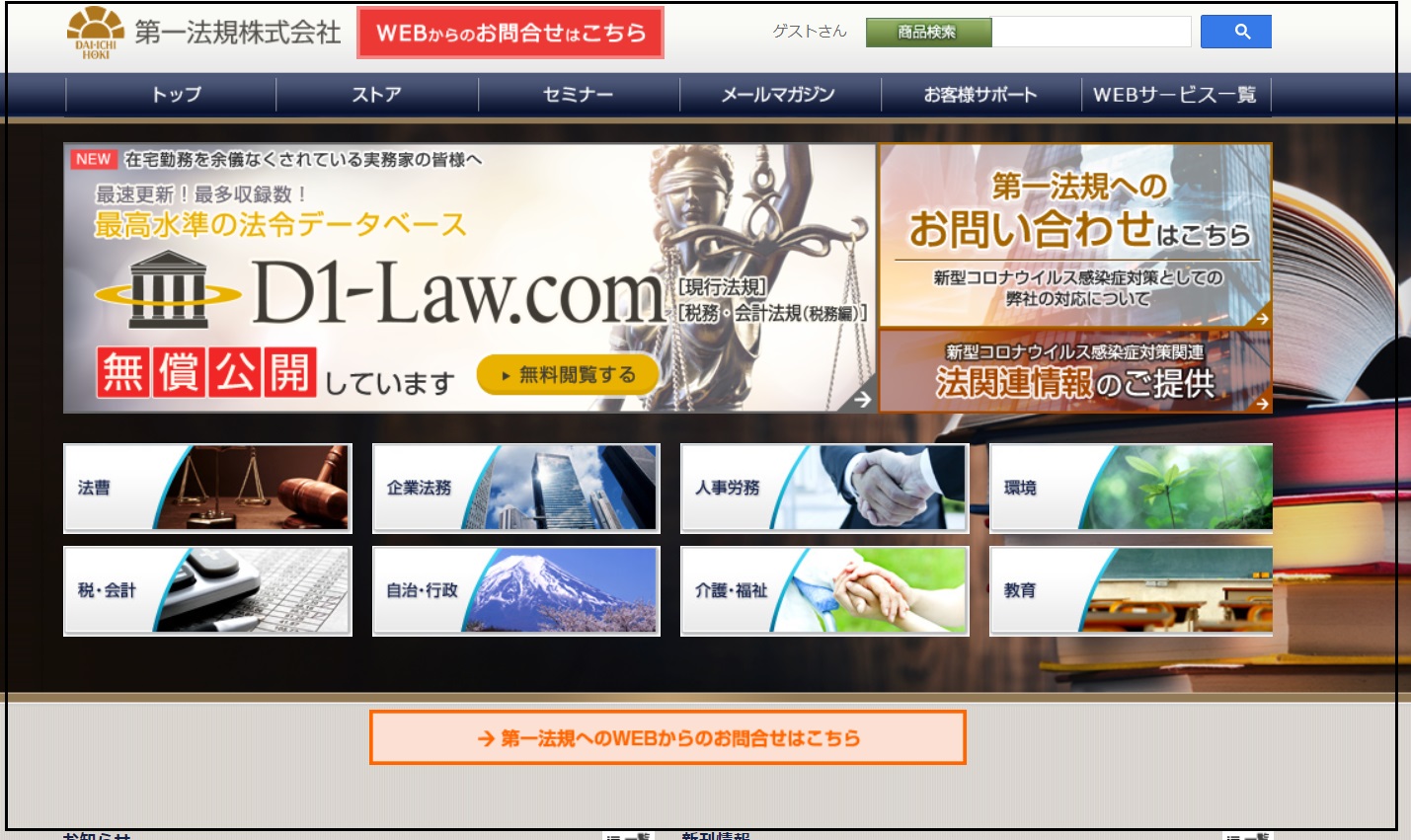Screen dimensions: 1411x840
Task: Click the 商品検索 green button
Action: [928, 33]
